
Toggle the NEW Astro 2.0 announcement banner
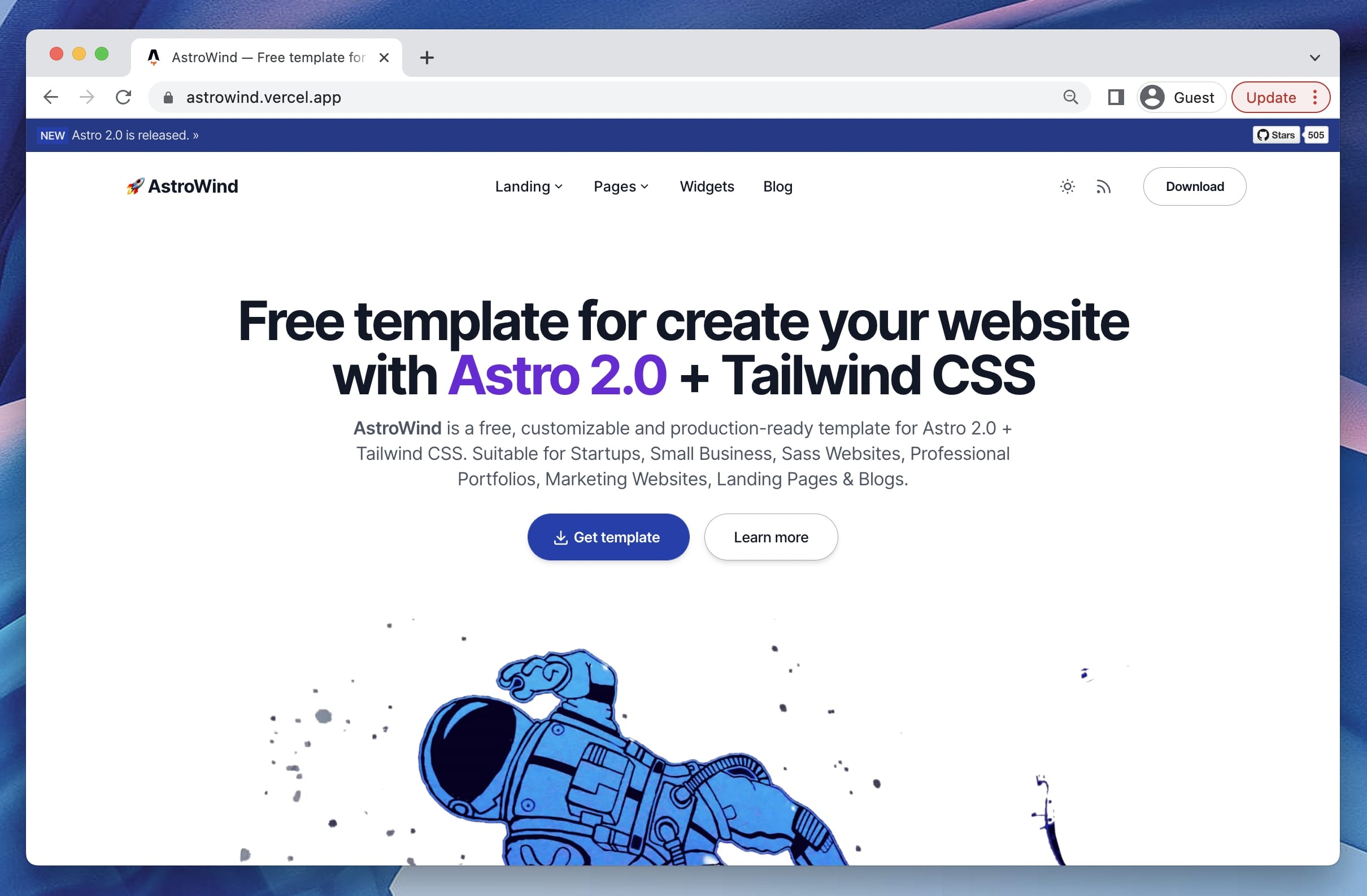tap(137, 135)
